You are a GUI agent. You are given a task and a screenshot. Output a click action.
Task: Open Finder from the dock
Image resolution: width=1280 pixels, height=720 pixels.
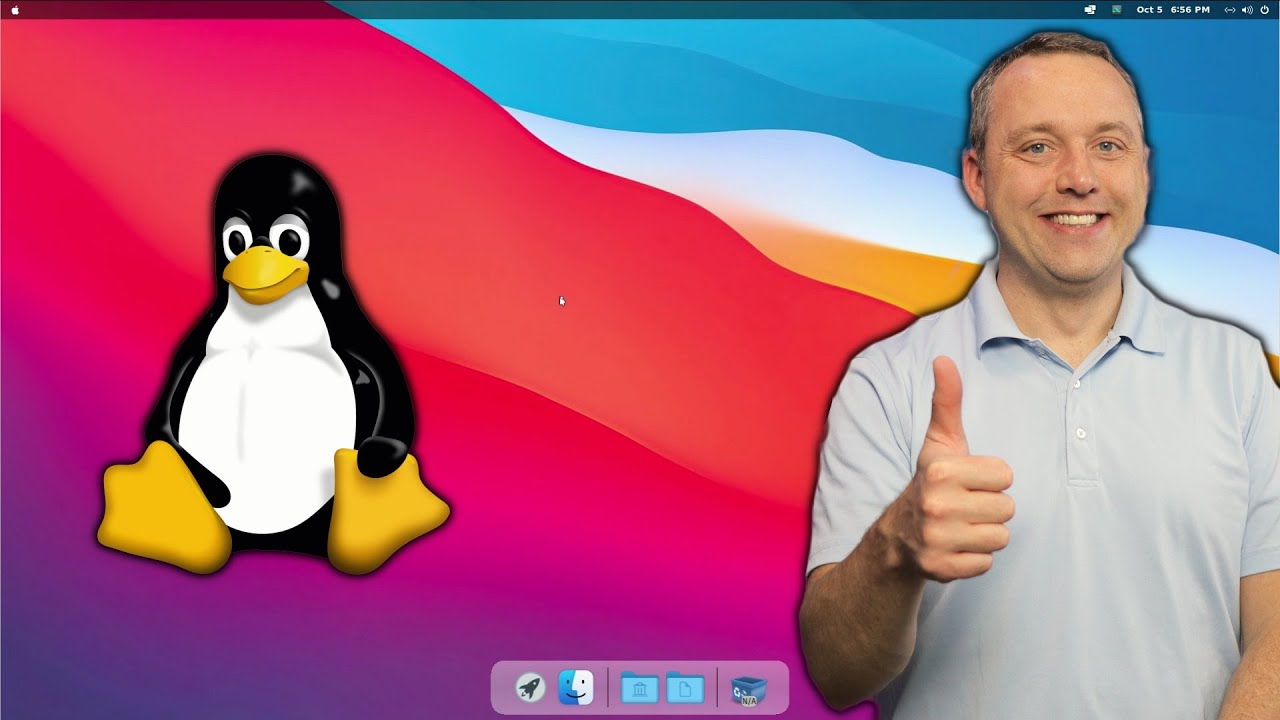tap(576, 687)
